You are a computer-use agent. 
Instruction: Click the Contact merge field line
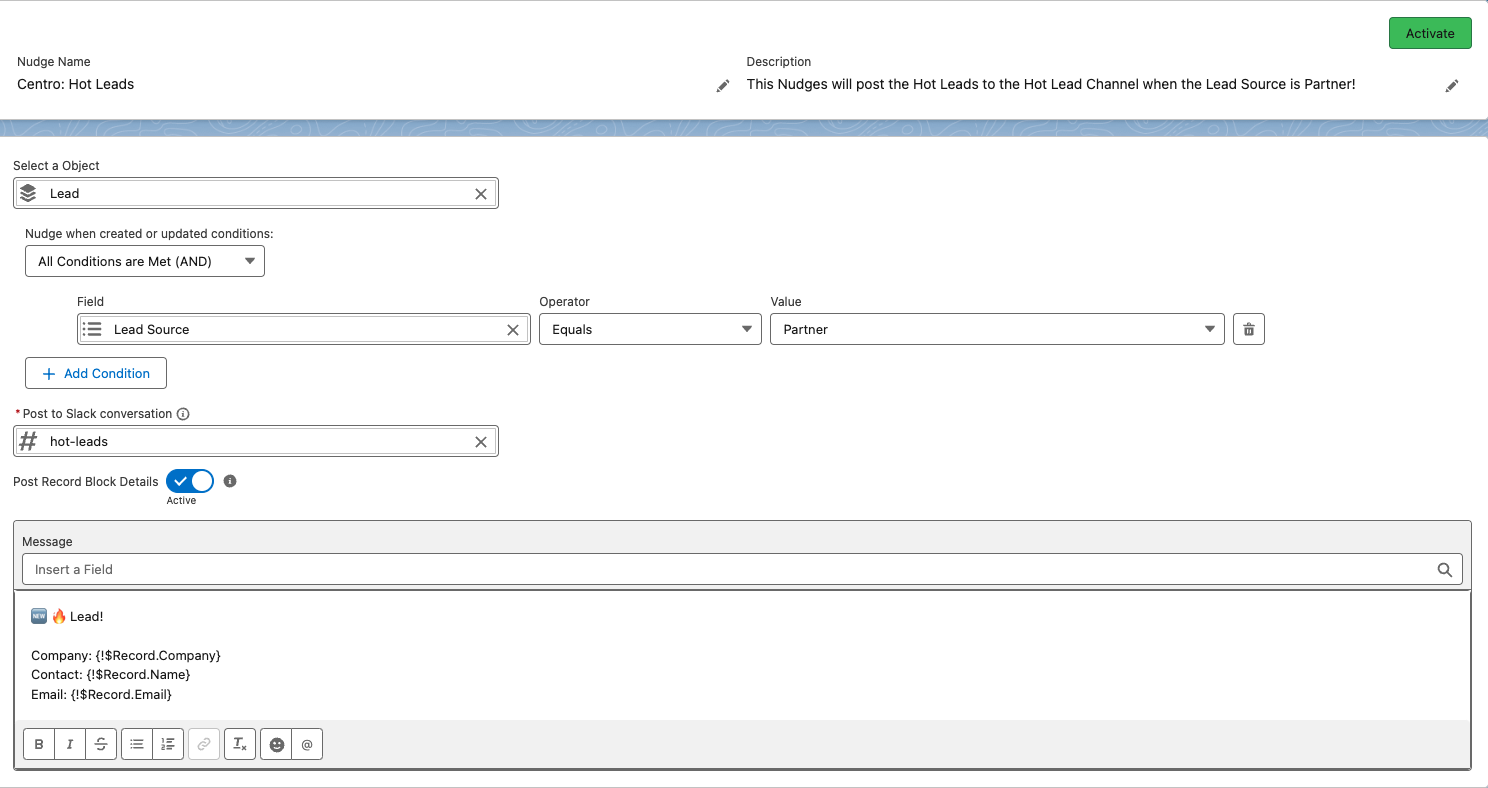click(x=111, y=675)
